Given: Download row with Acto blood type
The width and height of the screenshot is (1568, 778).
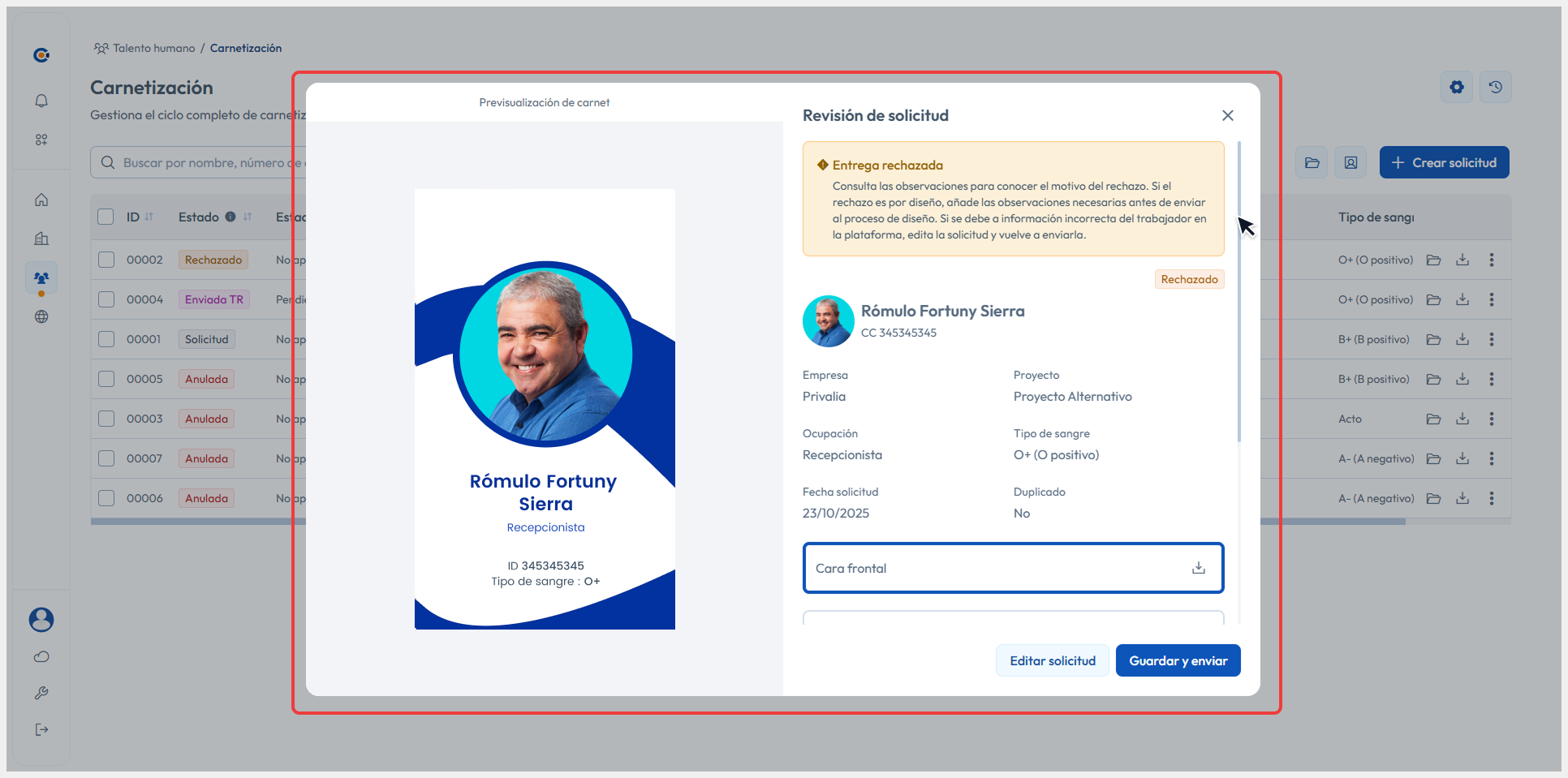Looking at the screenshot, I should [x=1462, y=419].
